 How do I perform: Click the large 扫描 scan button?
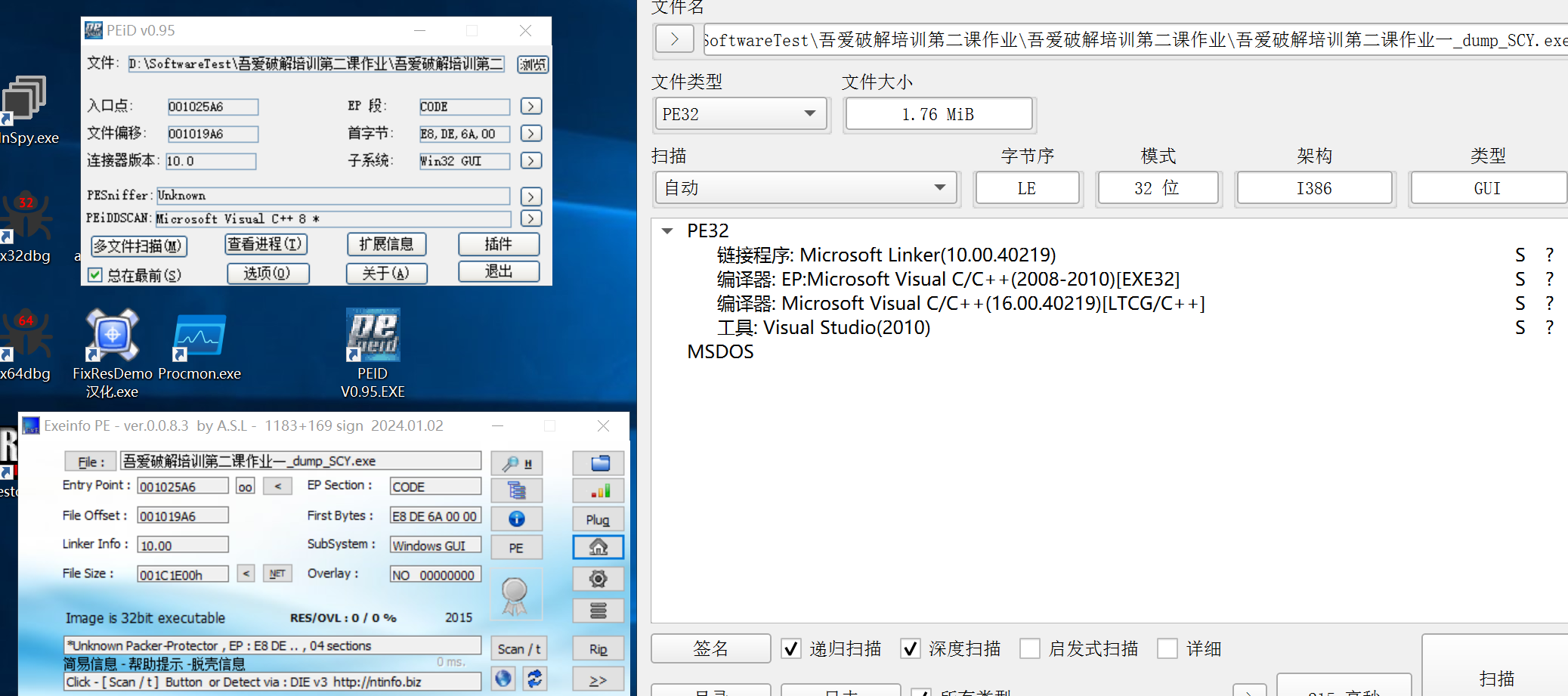pos(1496,666)
